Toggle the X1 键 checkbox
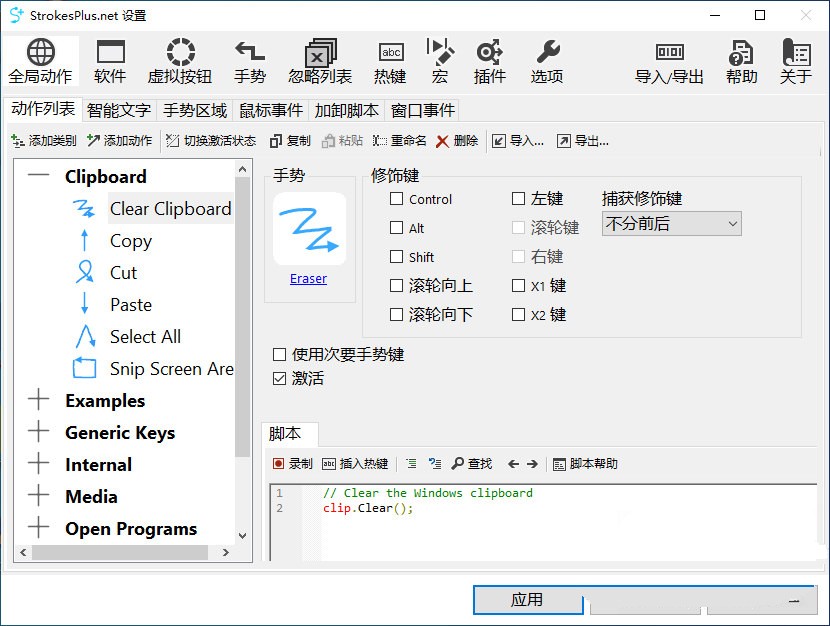The height and width of the screenshot is (626, 830). (x=519, y=286)
